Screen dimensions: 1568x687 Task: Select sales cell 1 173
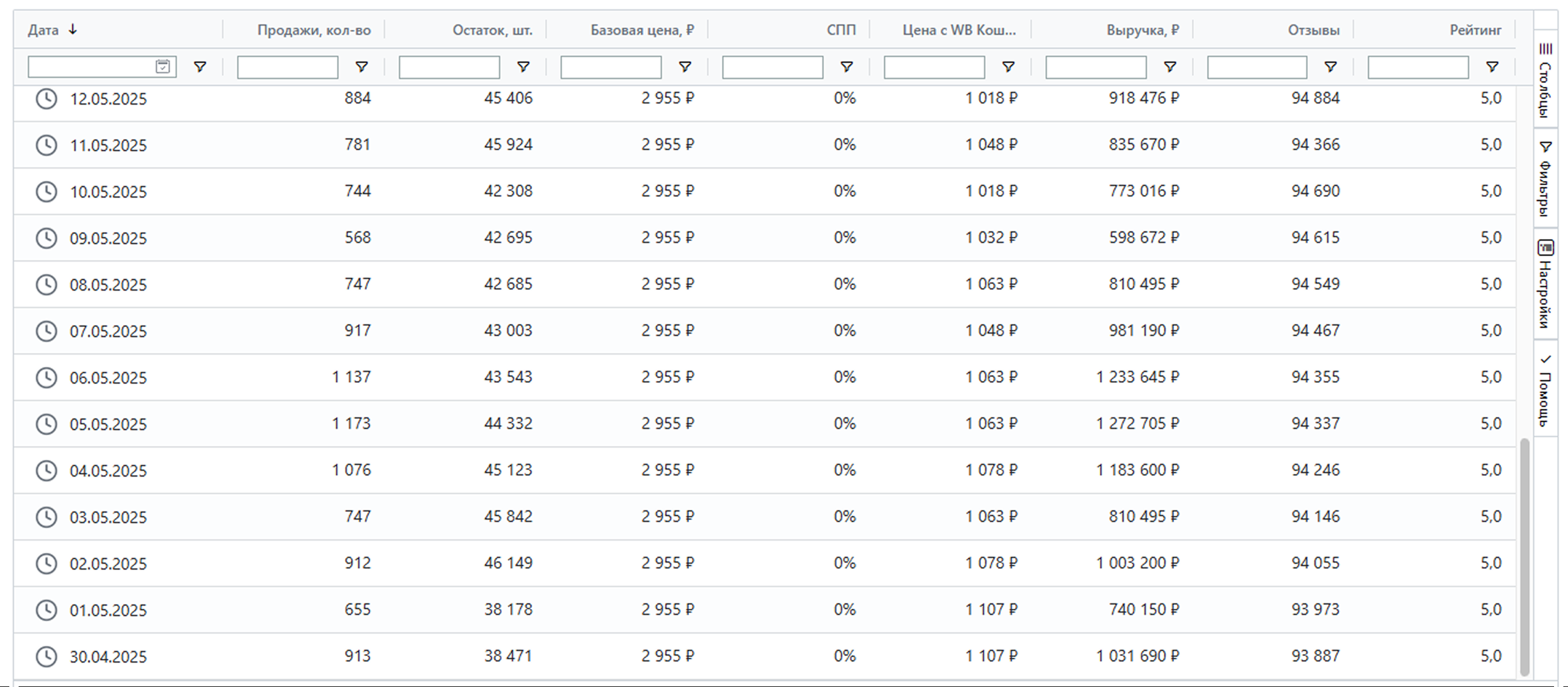(x=351, y=424)
